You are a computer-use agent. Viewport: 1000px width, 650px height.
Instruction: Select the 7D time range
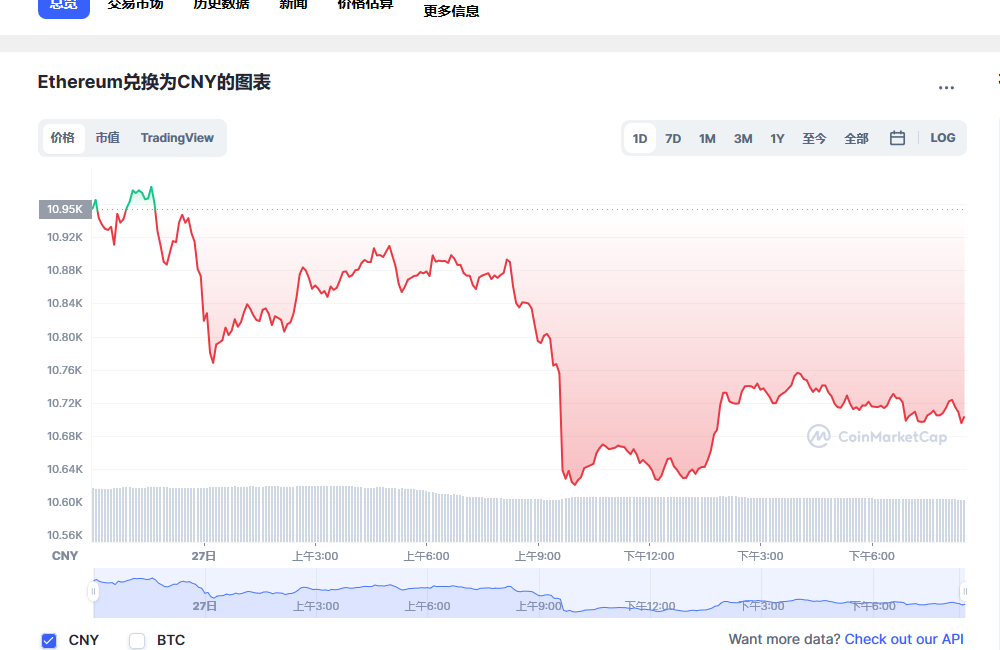click(x=673, y=138)
